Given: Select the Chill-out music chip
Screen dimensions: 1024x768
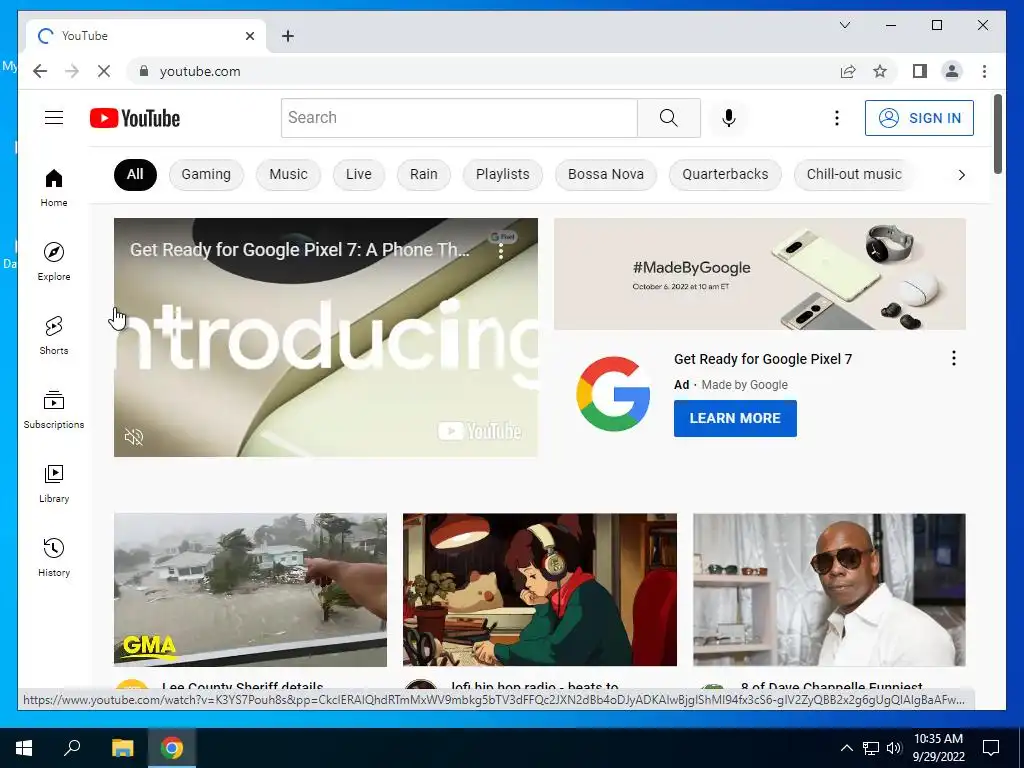Looking at the screenshot, I should (854, 174).
